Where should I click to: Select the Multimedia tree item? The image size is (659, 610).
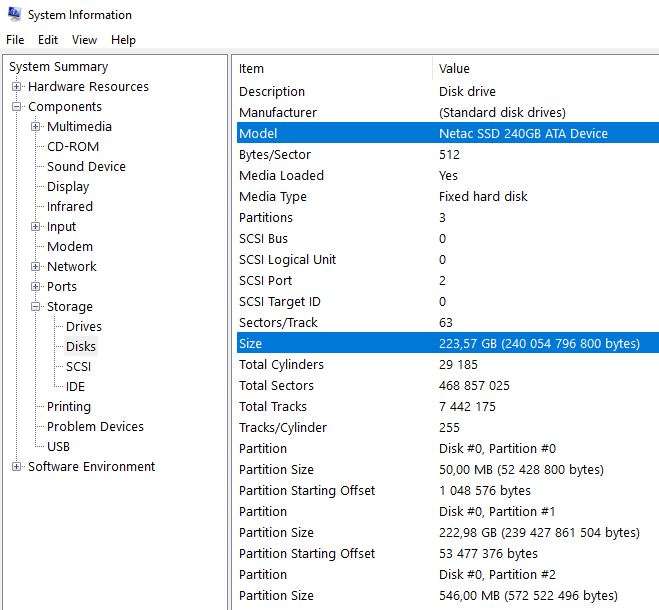(79, 127)
